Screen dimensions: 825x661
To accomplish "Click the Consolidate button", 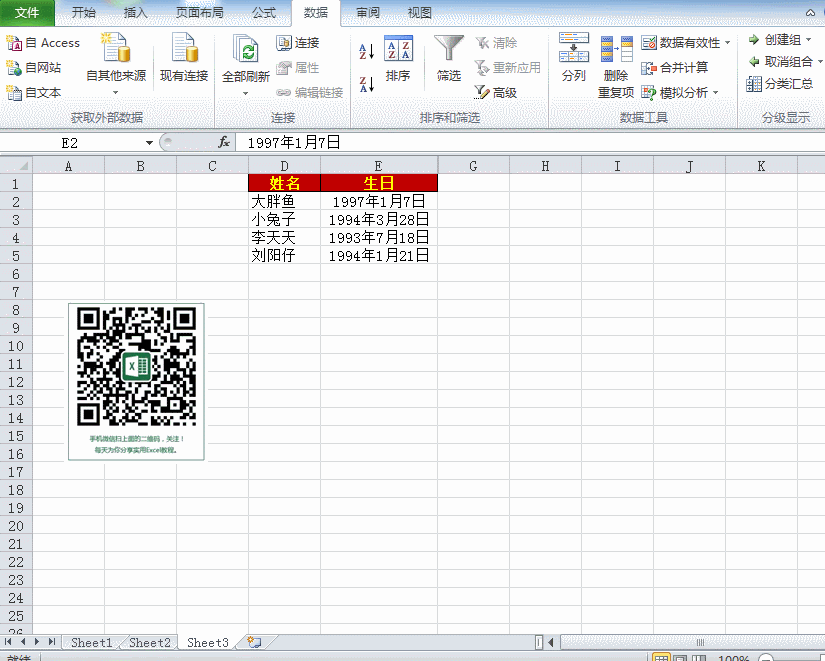I will click(x=676, y=68).
